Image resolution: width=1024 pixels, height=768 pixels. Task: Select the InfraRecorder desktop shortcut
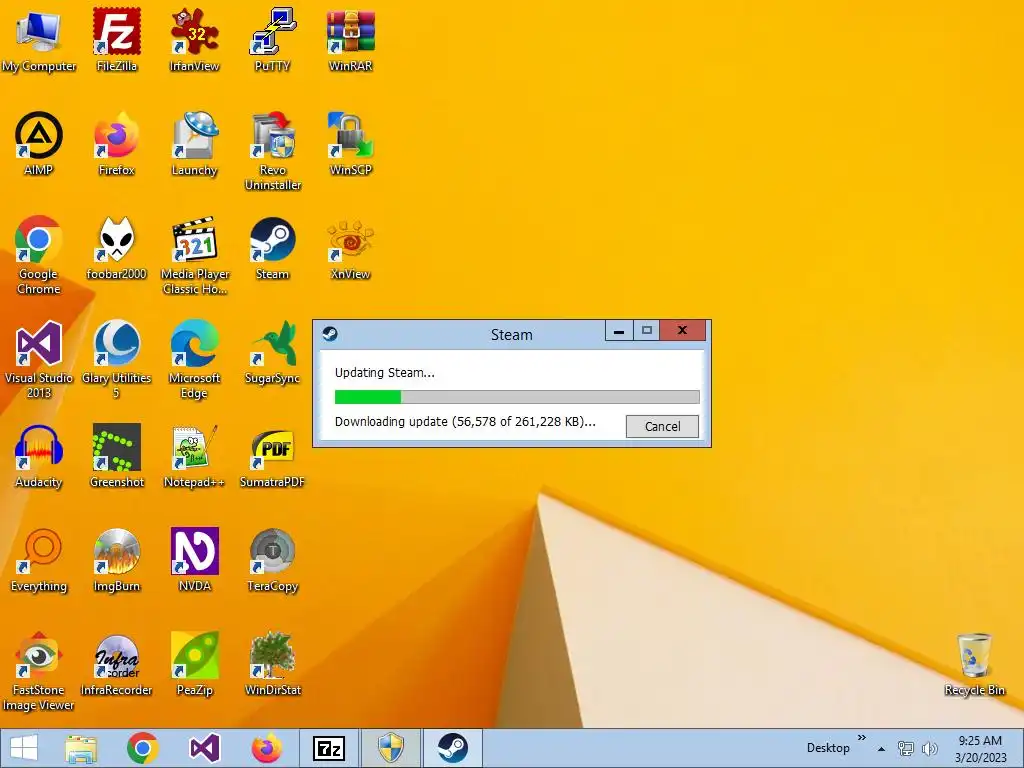point(116,664)
